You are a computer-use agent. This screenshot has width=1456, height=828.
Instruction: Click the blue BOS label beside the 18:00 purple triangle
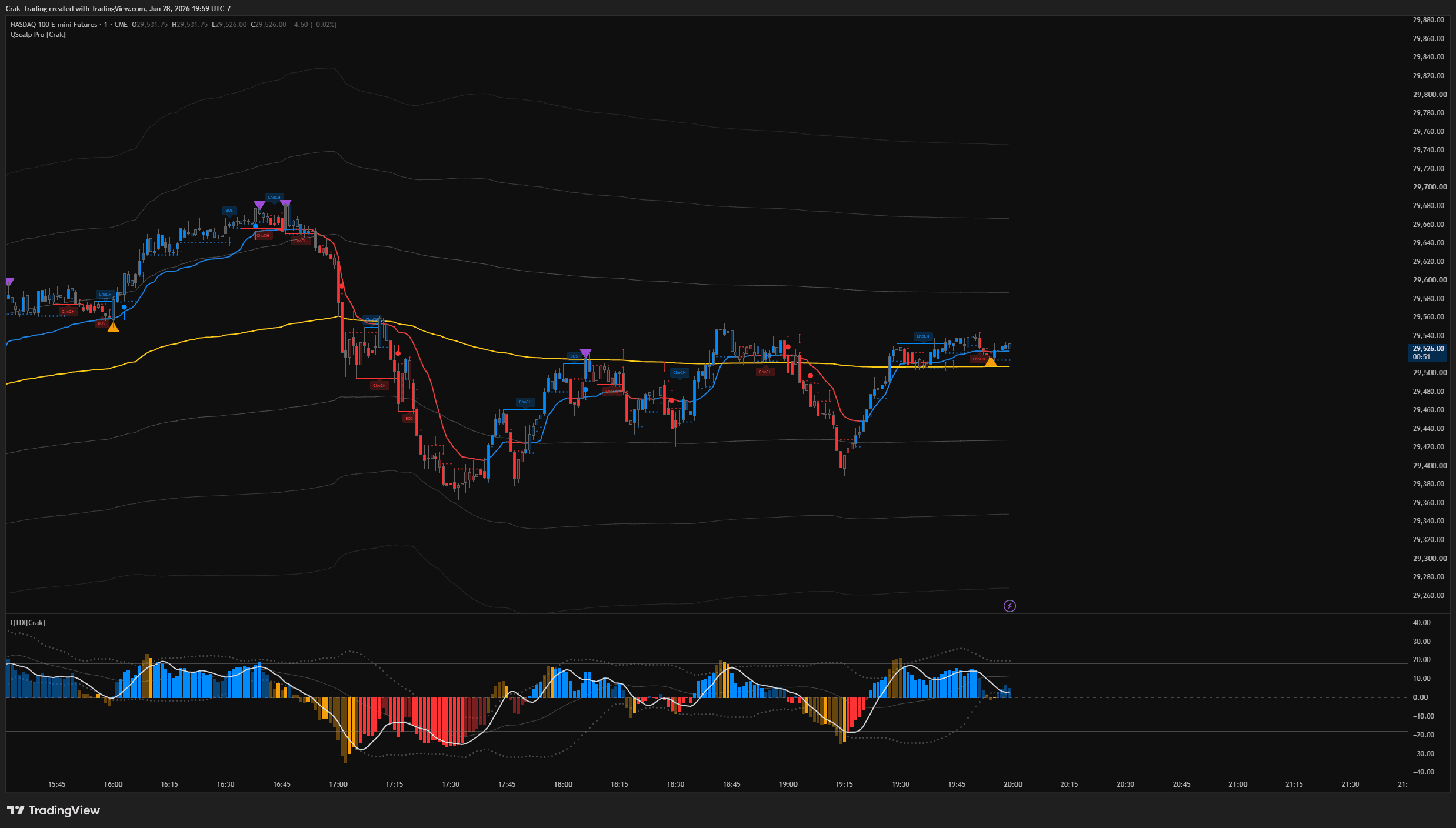(x=574, y=356)
